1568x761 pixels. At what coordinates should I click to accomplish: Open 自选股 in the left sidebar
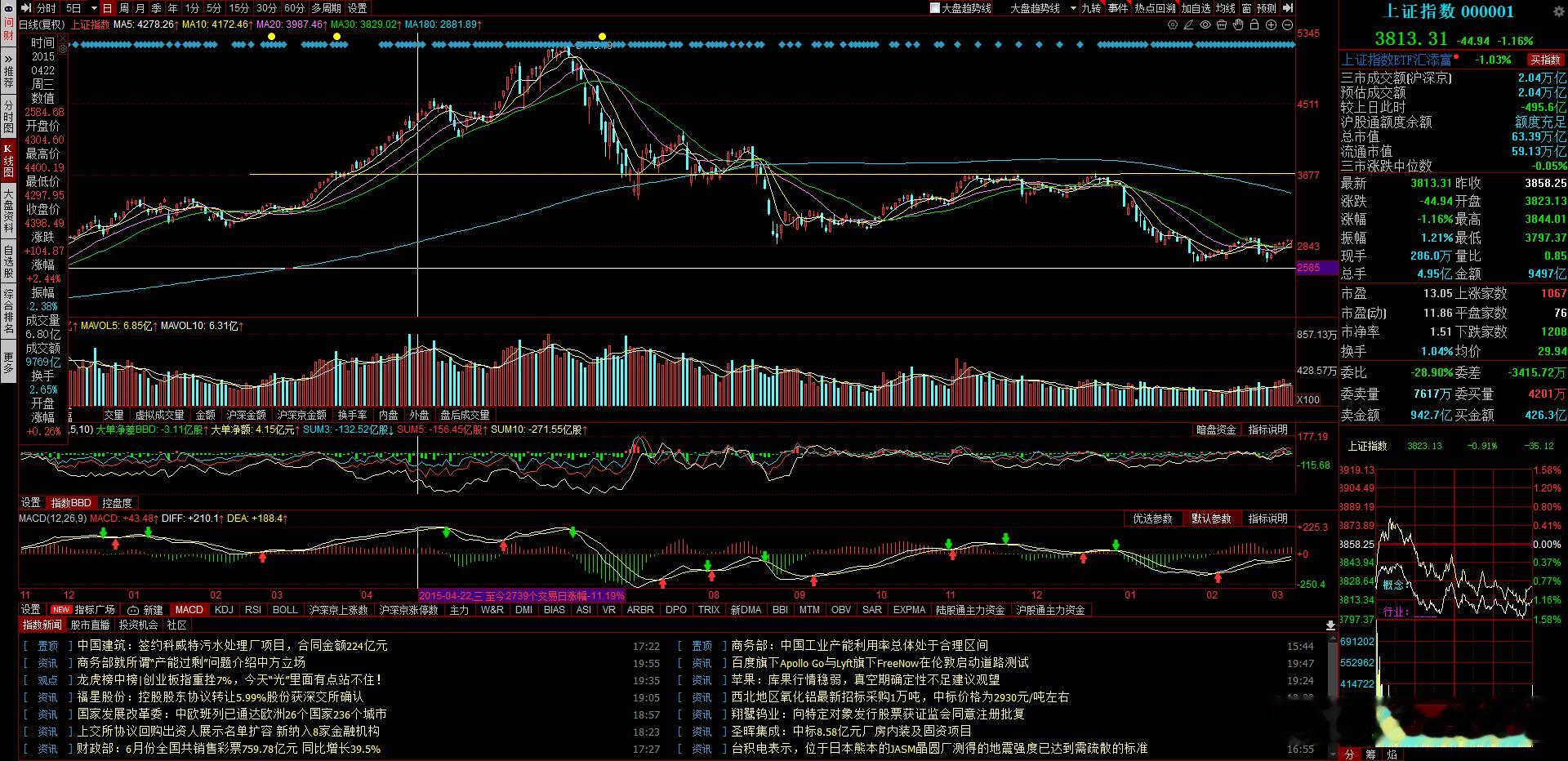[8, 260]
